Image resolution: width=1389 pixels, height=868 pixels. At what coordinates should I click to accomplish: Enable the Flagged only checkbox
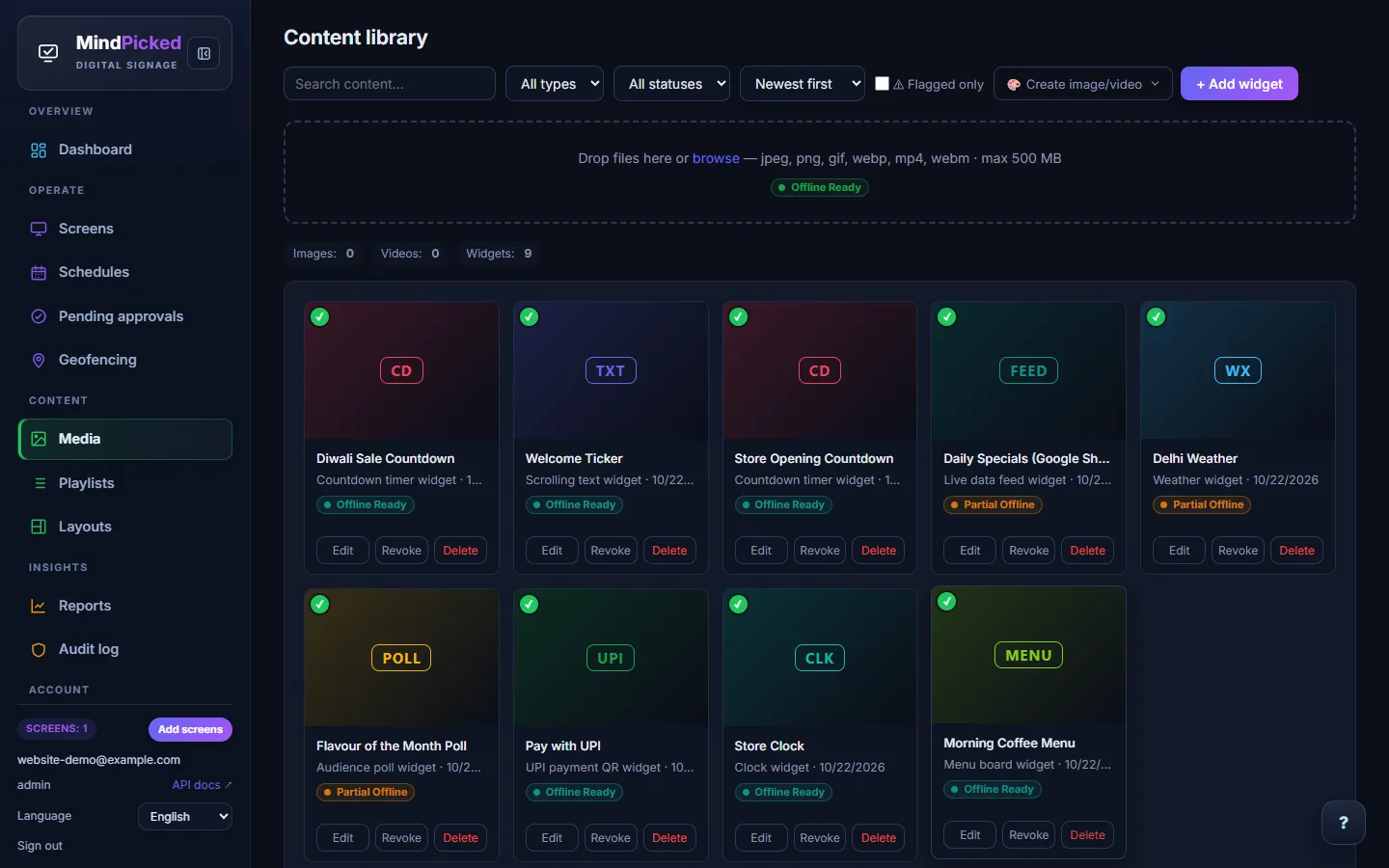(882, 84)
